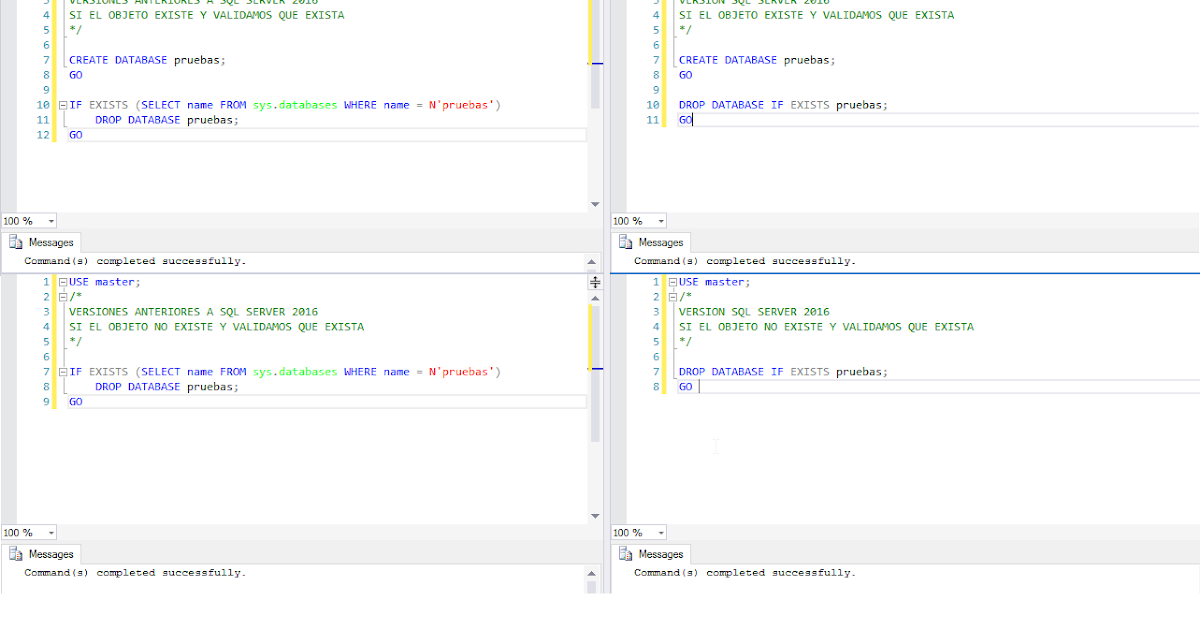Click the scroll-down arrow on top-left editor scrollbar

(x=594, y=204)
